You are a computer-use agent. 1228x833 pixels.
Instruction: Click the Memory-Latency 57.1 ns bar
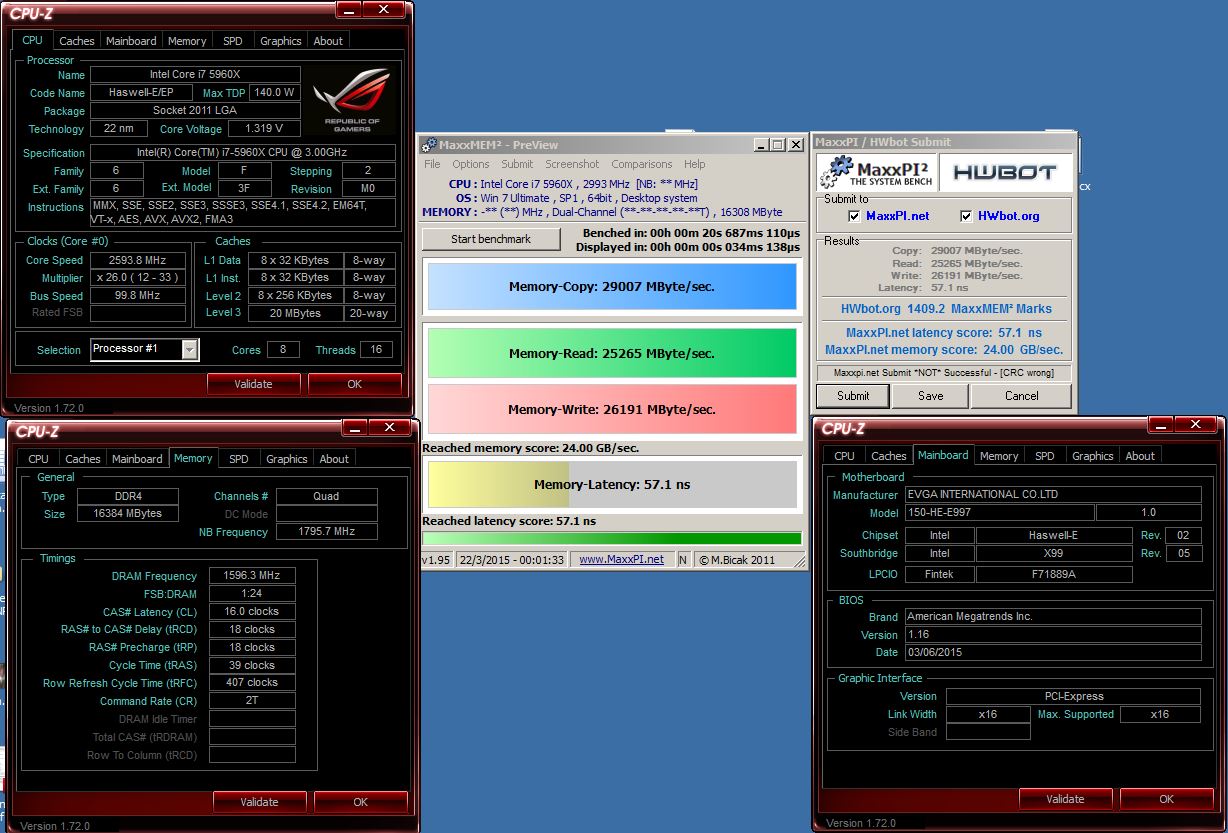(612, 484)
